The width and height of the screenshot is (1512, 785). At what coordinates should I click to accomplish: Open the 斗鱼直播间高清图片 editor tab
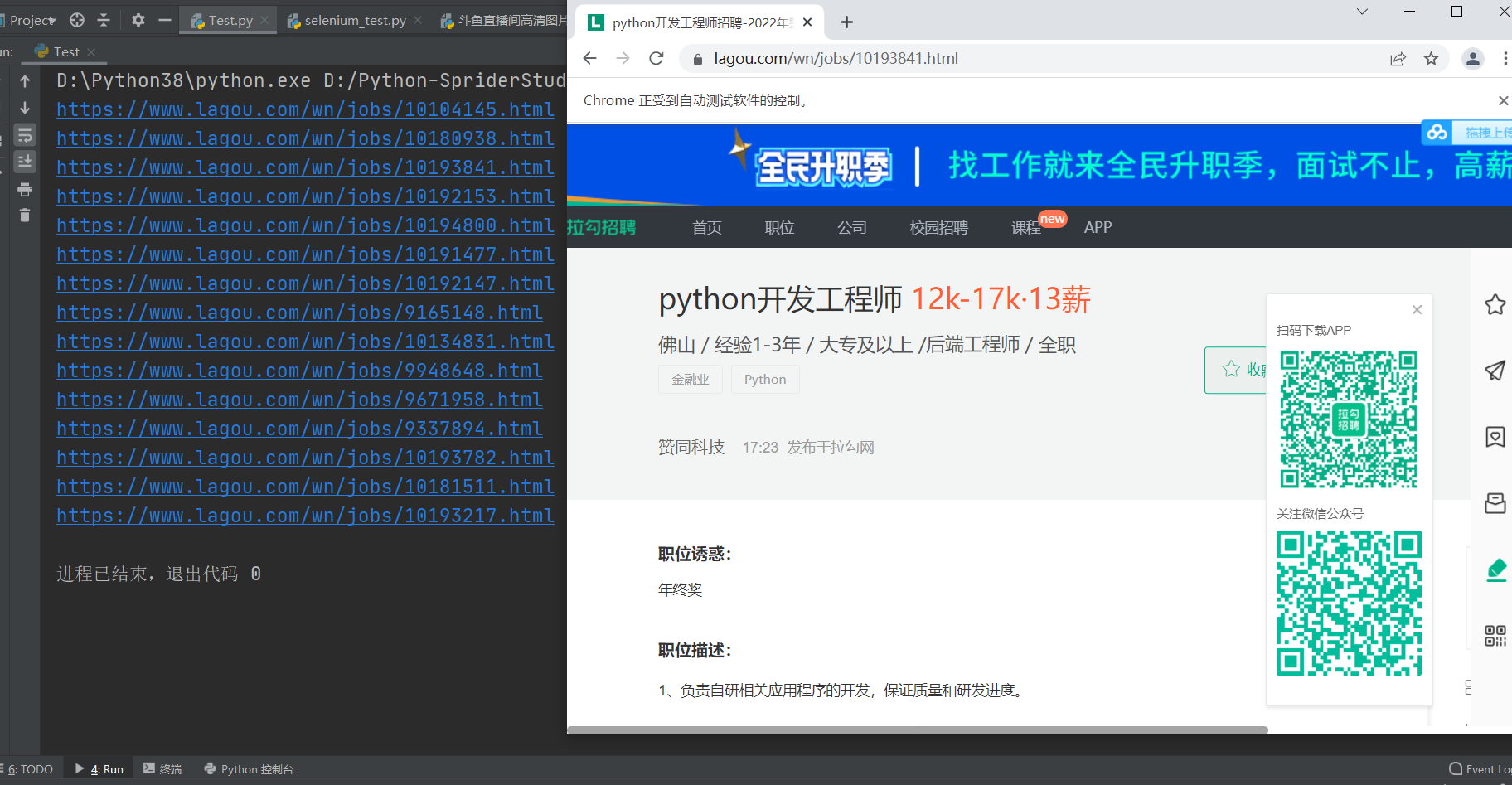point(504,20)
